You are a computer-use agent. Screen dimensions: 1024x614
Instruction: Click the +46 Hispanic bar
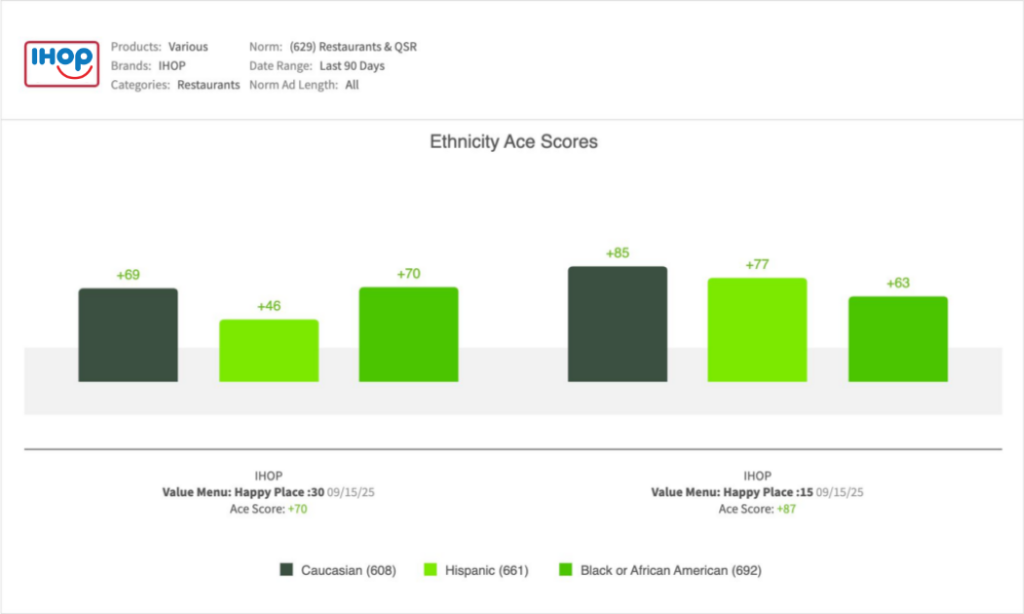[x=268, y=350]
